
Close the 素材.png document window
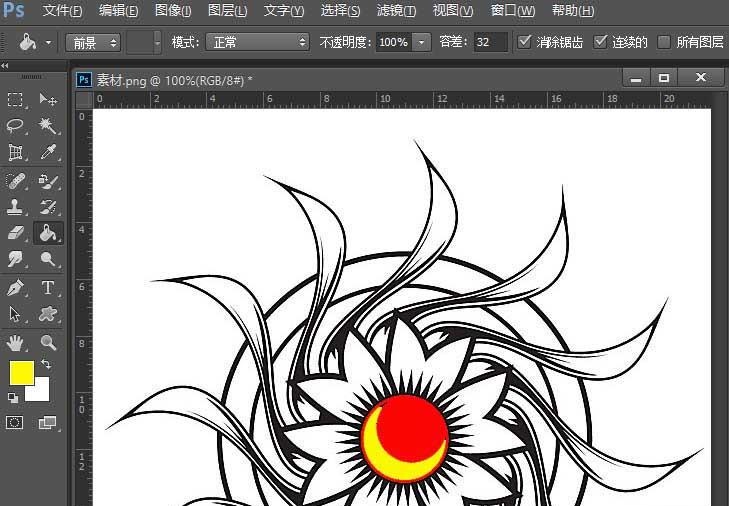tap(701, 78)
